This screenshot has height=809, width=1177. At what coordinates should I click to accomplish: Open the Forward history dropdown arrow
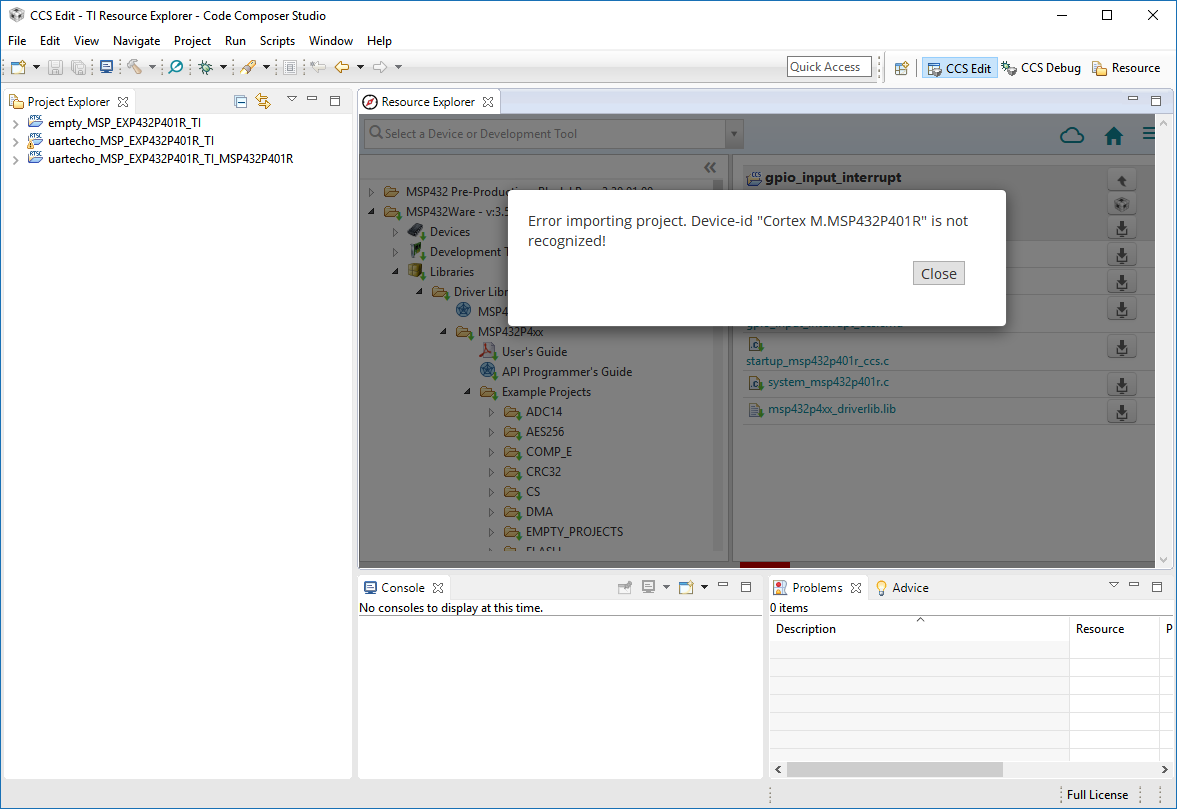[399, 68]
